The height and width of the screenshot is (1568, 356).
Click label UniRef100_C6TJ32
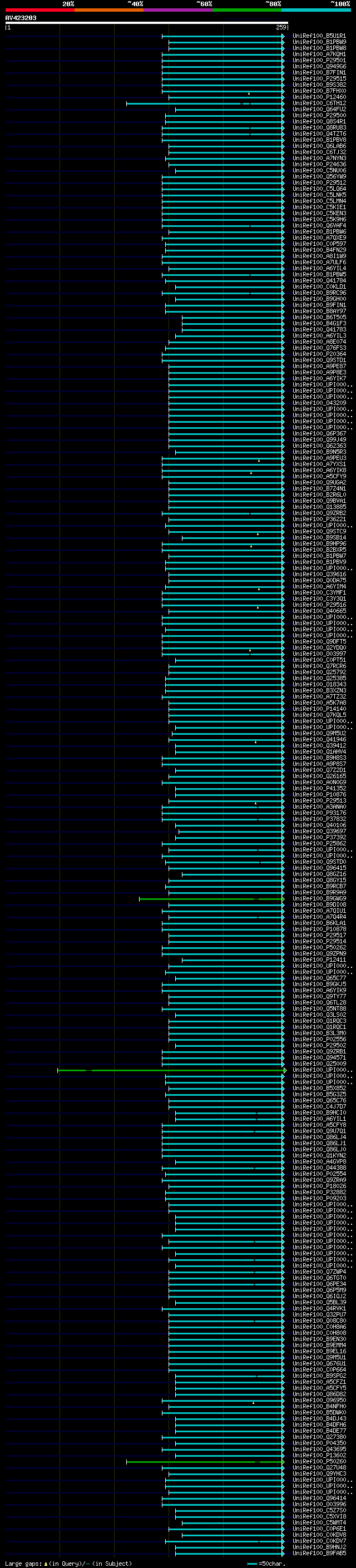pos(319,152)
